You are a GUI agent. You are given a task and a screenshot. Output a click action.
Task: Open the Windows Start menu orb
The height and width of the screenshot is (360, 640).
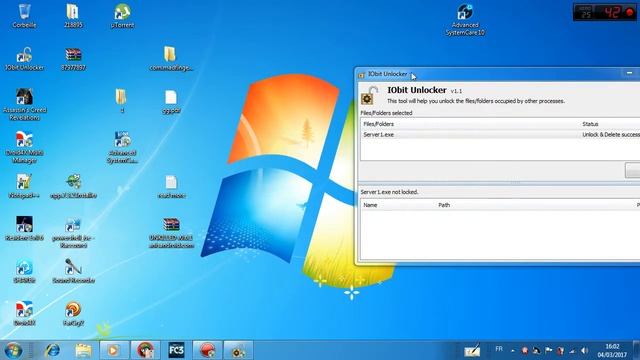(x=13, y=350)
